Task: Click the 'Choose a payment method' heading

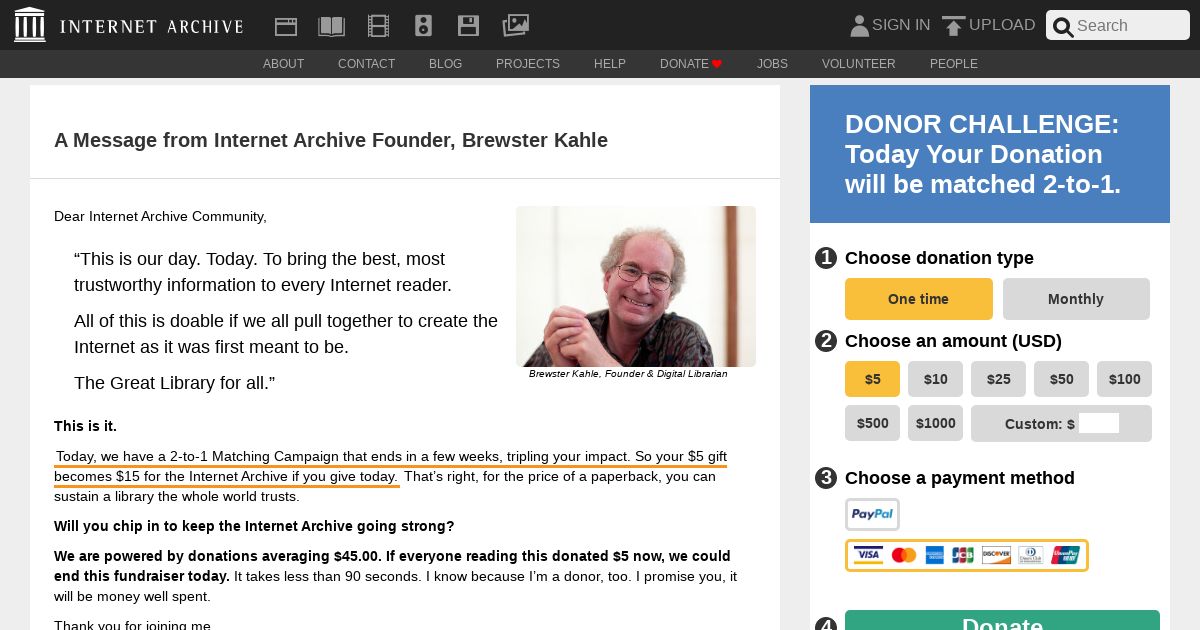Action: tap(960, 478)
